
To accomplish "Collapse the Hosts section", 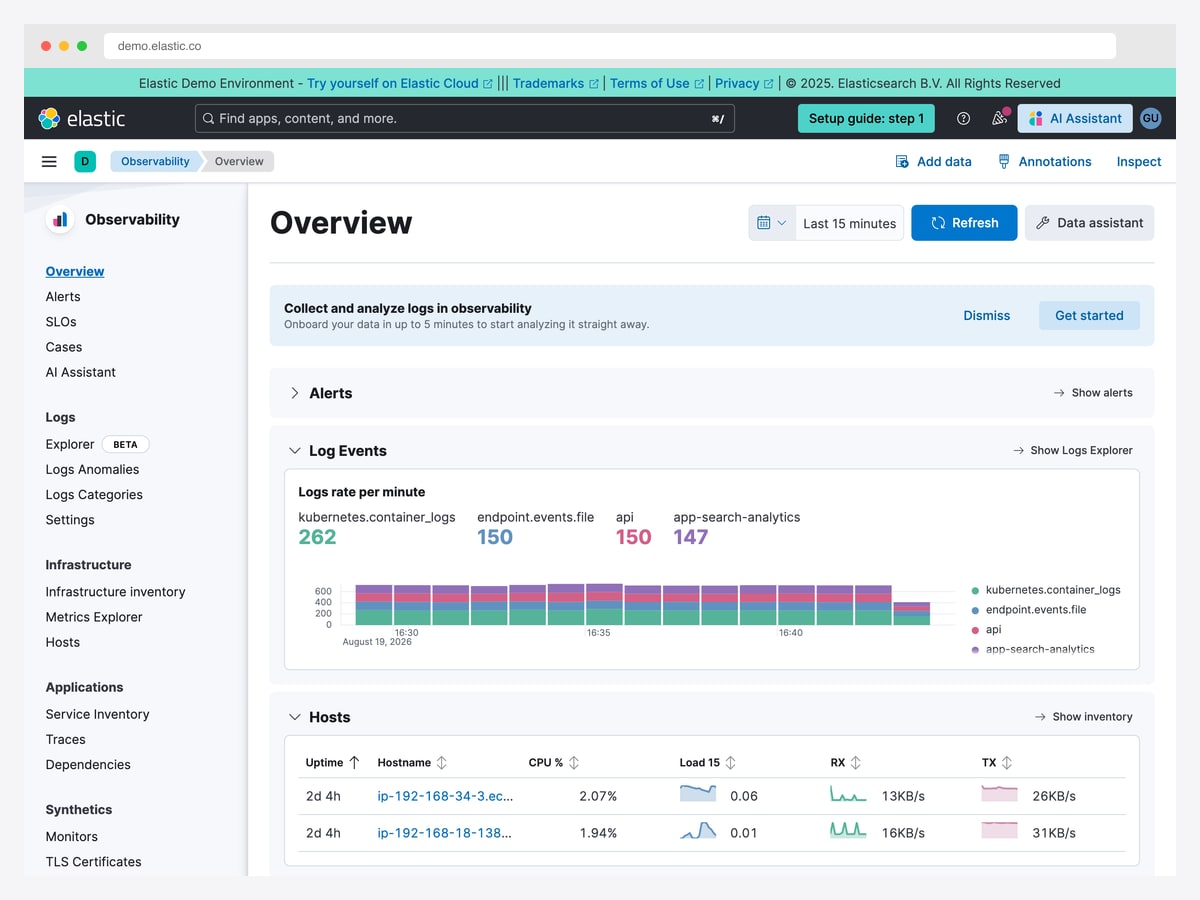I will [295, 717].
